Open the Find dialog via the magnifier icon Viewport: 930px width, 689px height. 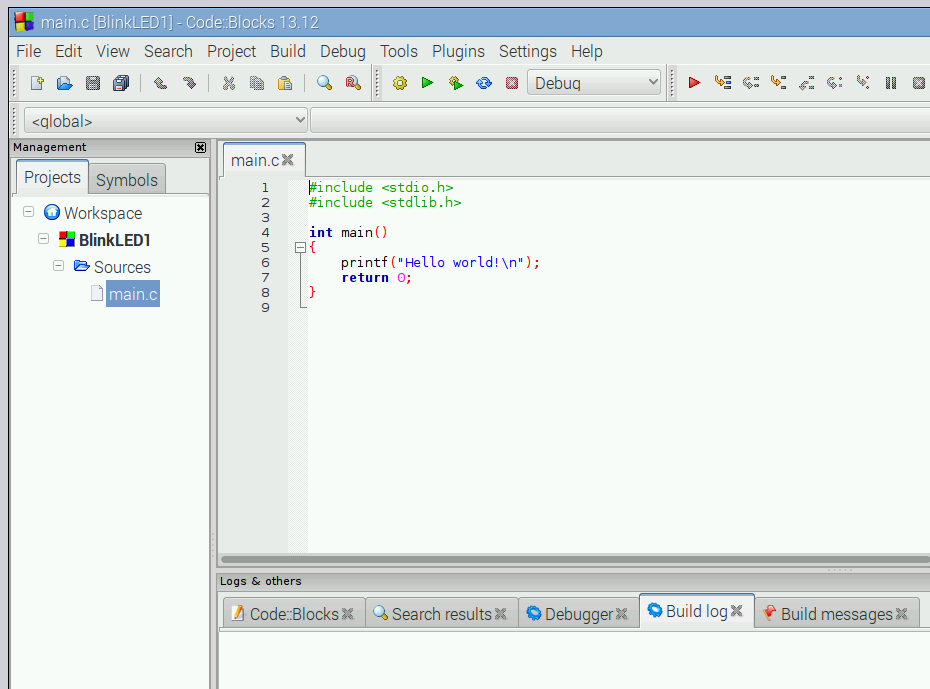323,82
